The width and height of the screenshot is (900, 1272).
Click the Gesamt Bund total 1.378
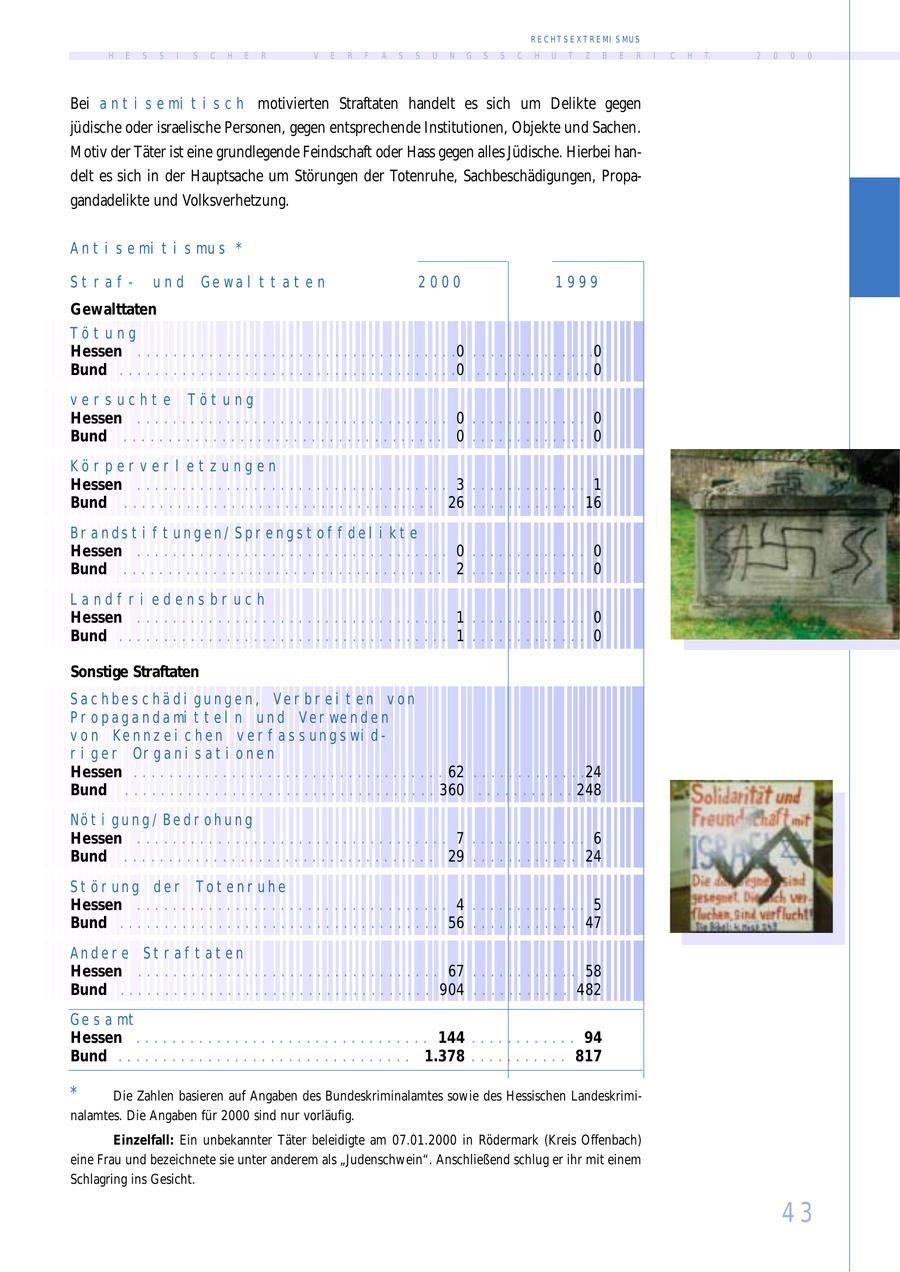pos(445,1056)
